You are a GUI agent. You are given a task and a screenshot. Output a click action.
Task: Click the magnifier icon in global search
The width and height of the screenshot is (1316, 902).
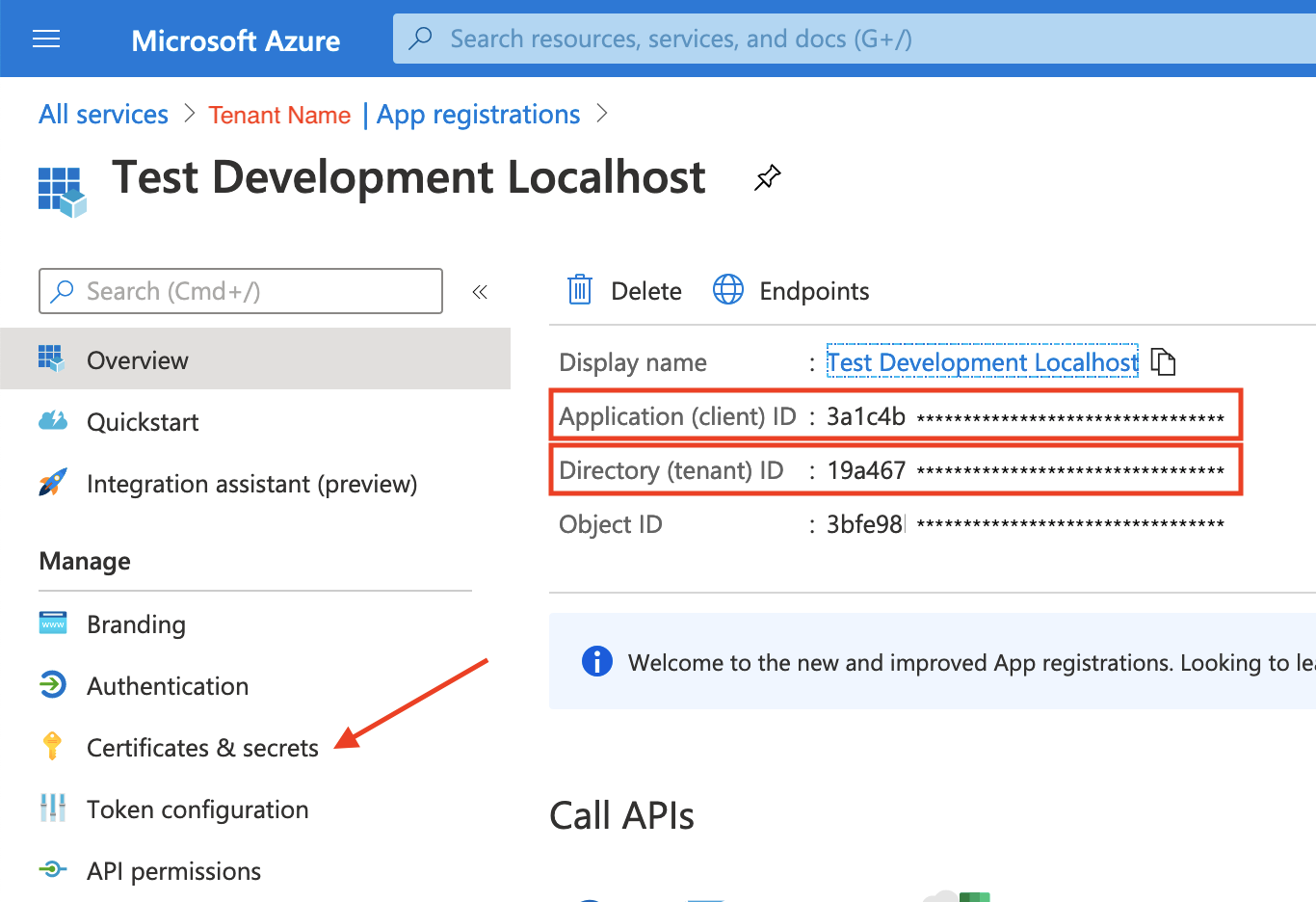click(421, 39)
